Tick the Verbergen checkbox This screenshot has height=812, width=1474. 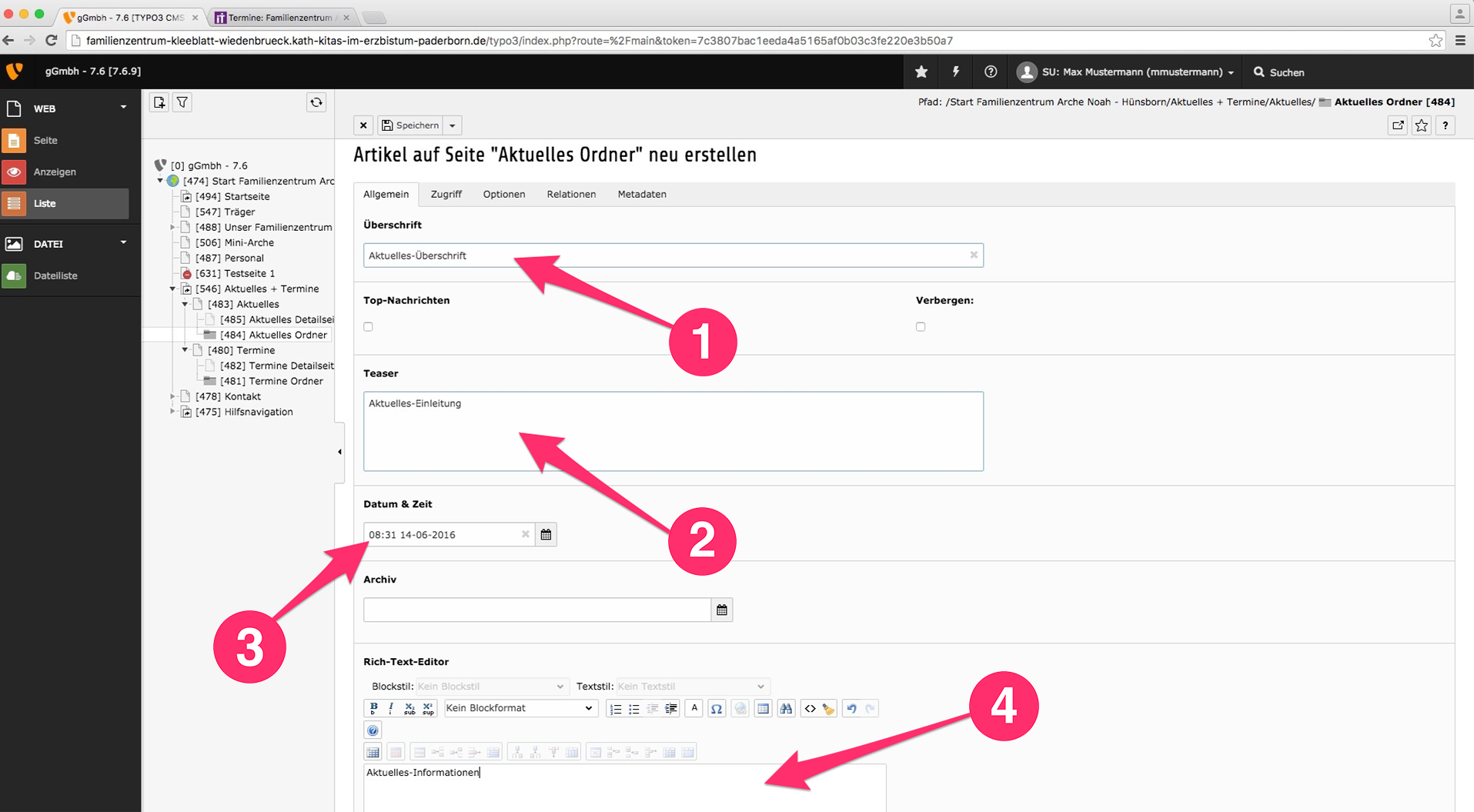pyautogui.click(x=921, y=327)
